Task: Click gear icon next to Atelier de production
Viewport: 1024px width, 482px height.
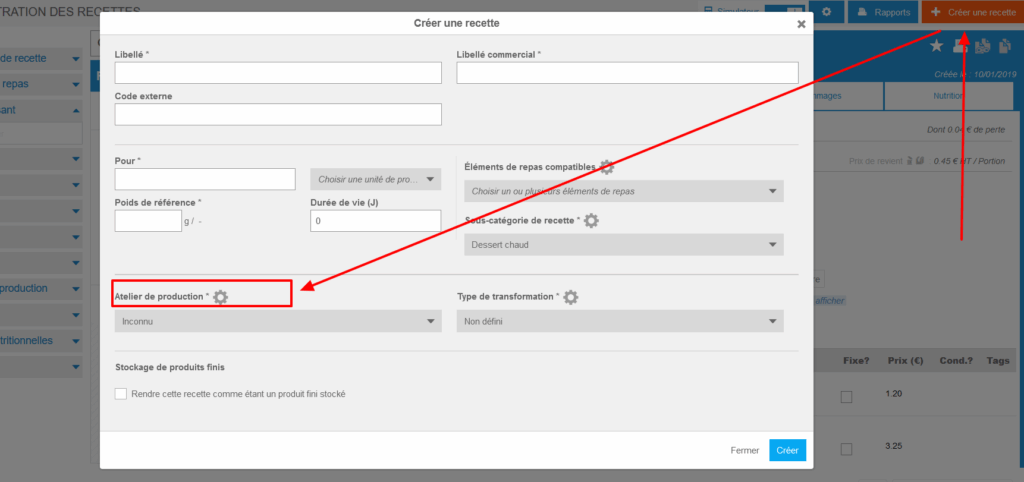Action: (x=221, y=297)
